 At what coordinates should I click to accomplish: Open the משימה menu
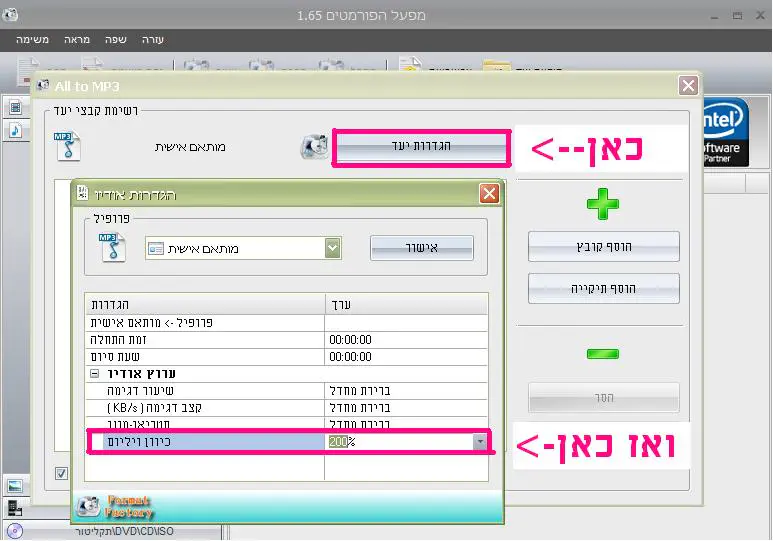coord(34,39)
